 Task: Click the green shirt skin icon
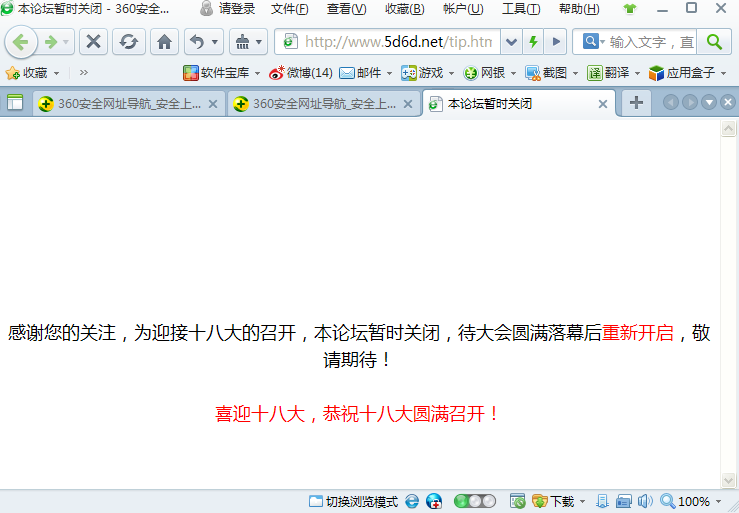(x=629, y=8)
